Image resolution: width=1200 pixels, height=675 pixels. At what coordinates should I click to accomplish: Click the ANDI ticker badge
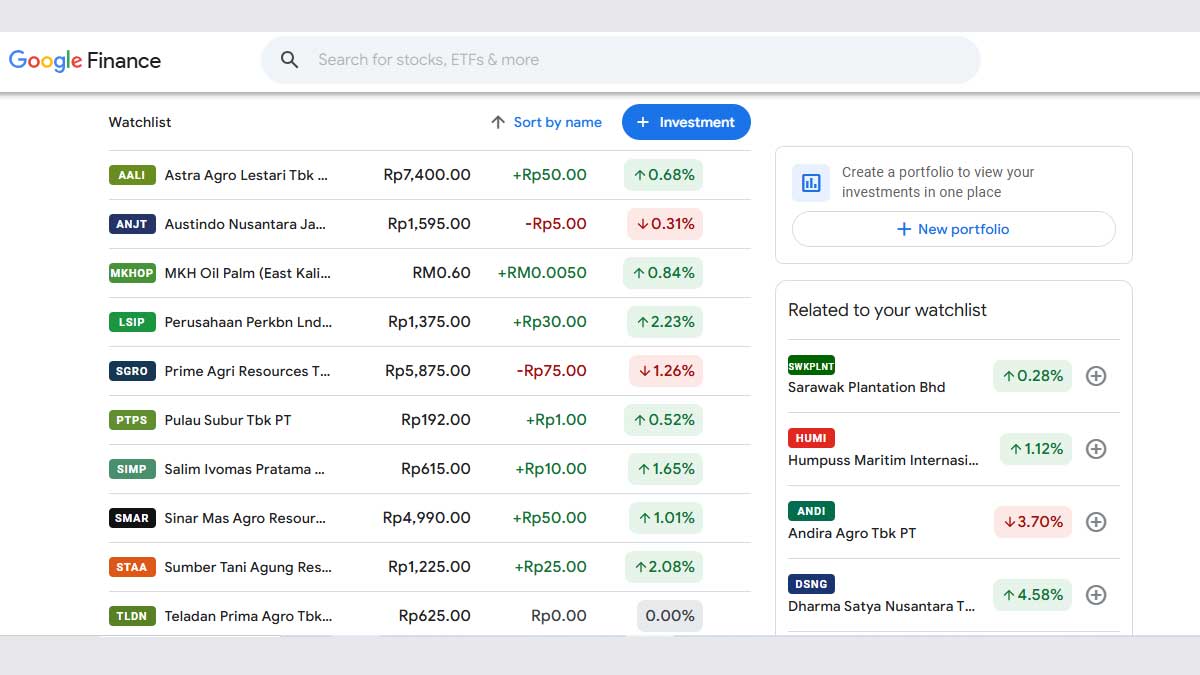point(811,511)
